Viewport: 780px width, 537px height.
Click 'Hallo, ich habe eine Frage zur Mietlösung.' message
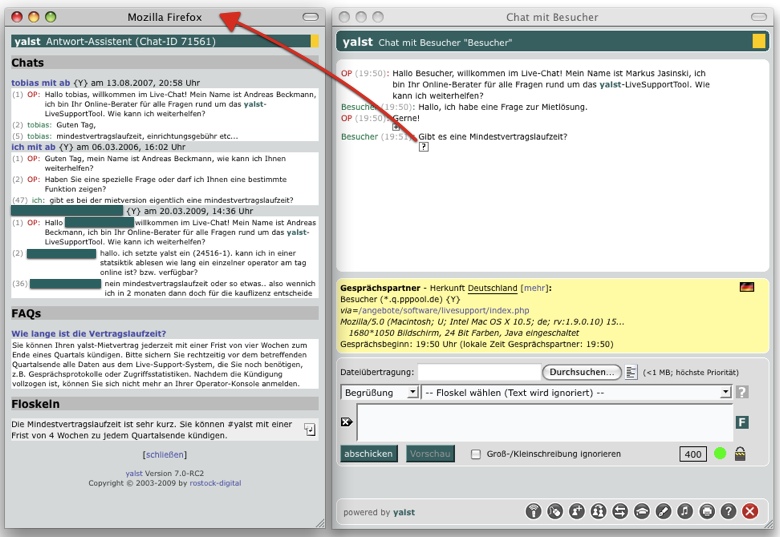click(x=502, y=107)
